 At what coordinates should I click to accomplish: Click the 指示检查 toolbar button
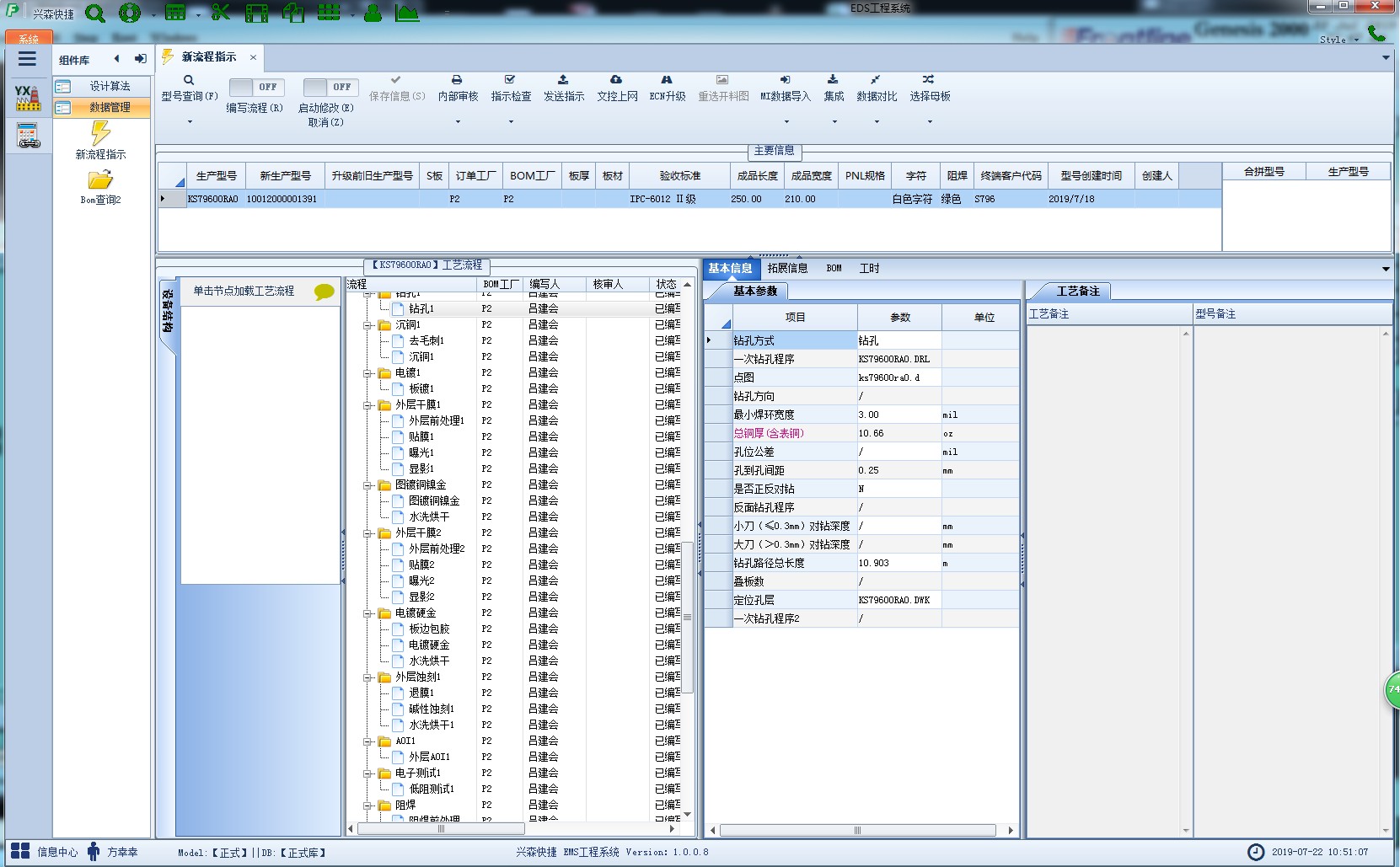pyautogui.click(x=511, y=88)
